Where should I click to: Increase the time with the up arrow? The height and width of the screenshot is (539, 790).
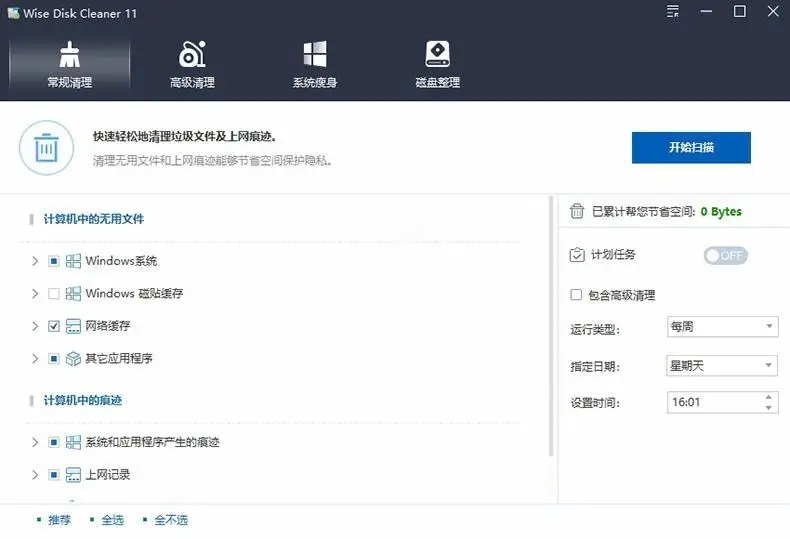click(x=768, y=397)
